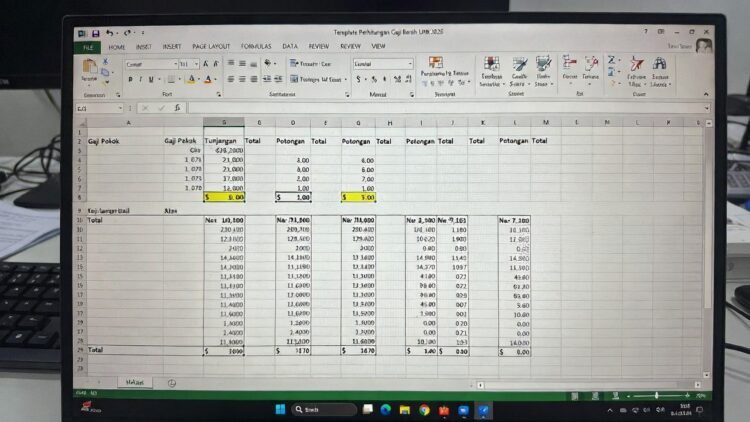Click the Bottom Align icon
Viewport: 750px width, 422px height.
click(254, 64)
